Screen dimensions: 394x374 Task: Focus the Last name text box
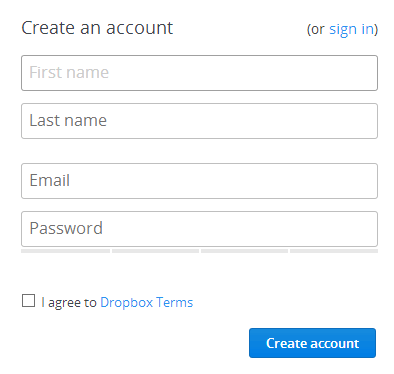[x=199, y=121]
